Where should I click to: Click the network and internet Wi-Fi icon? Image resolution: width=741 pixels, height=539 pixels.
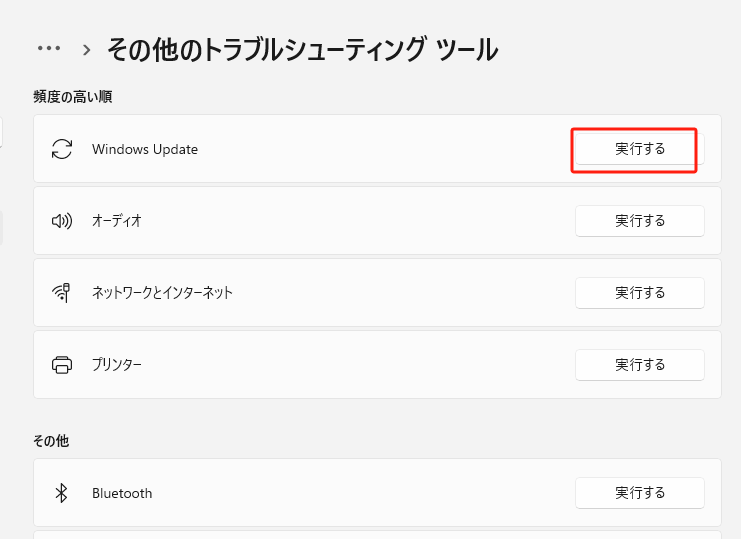pyautogui.click(x=62, y=293)
